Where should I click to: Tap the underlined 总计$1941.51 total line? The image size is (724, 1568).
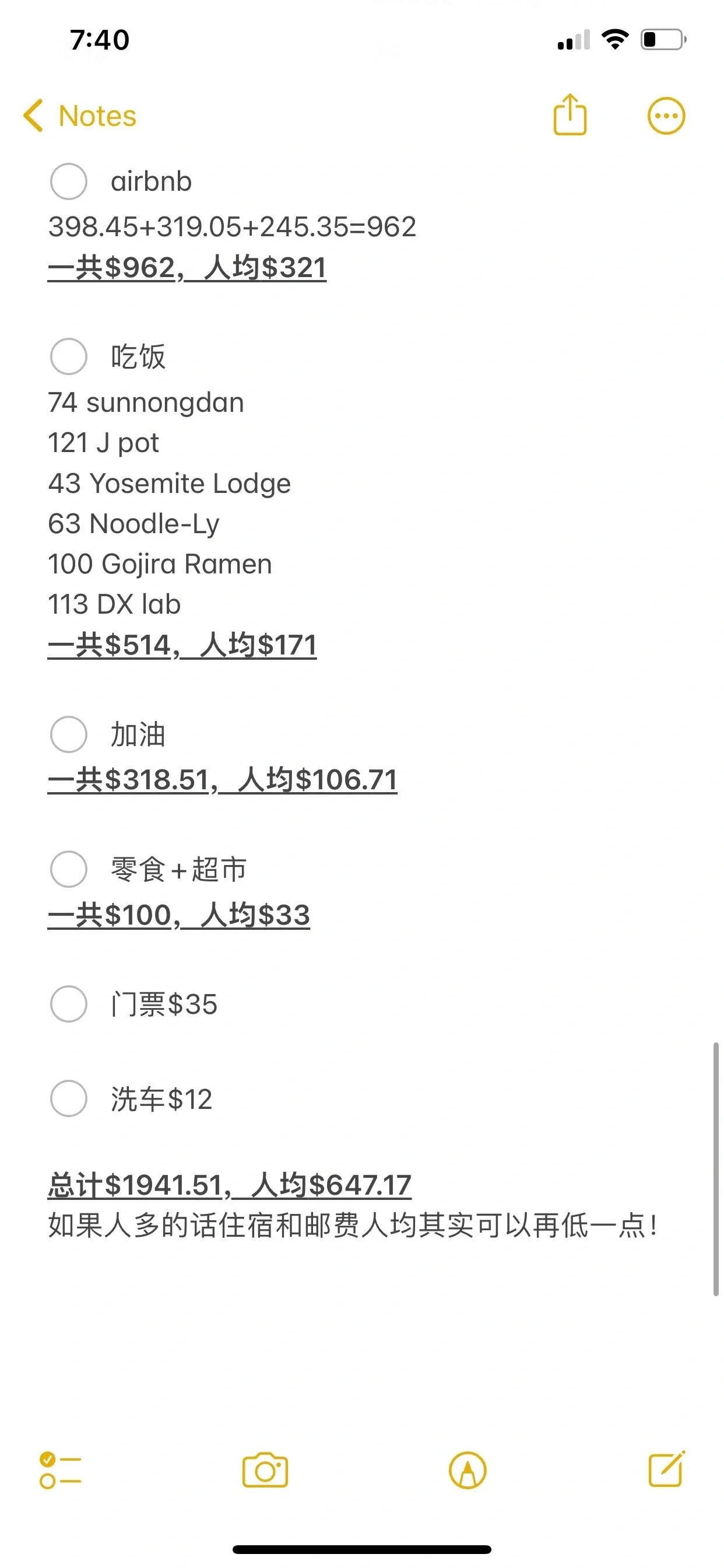click(229, 1185)
